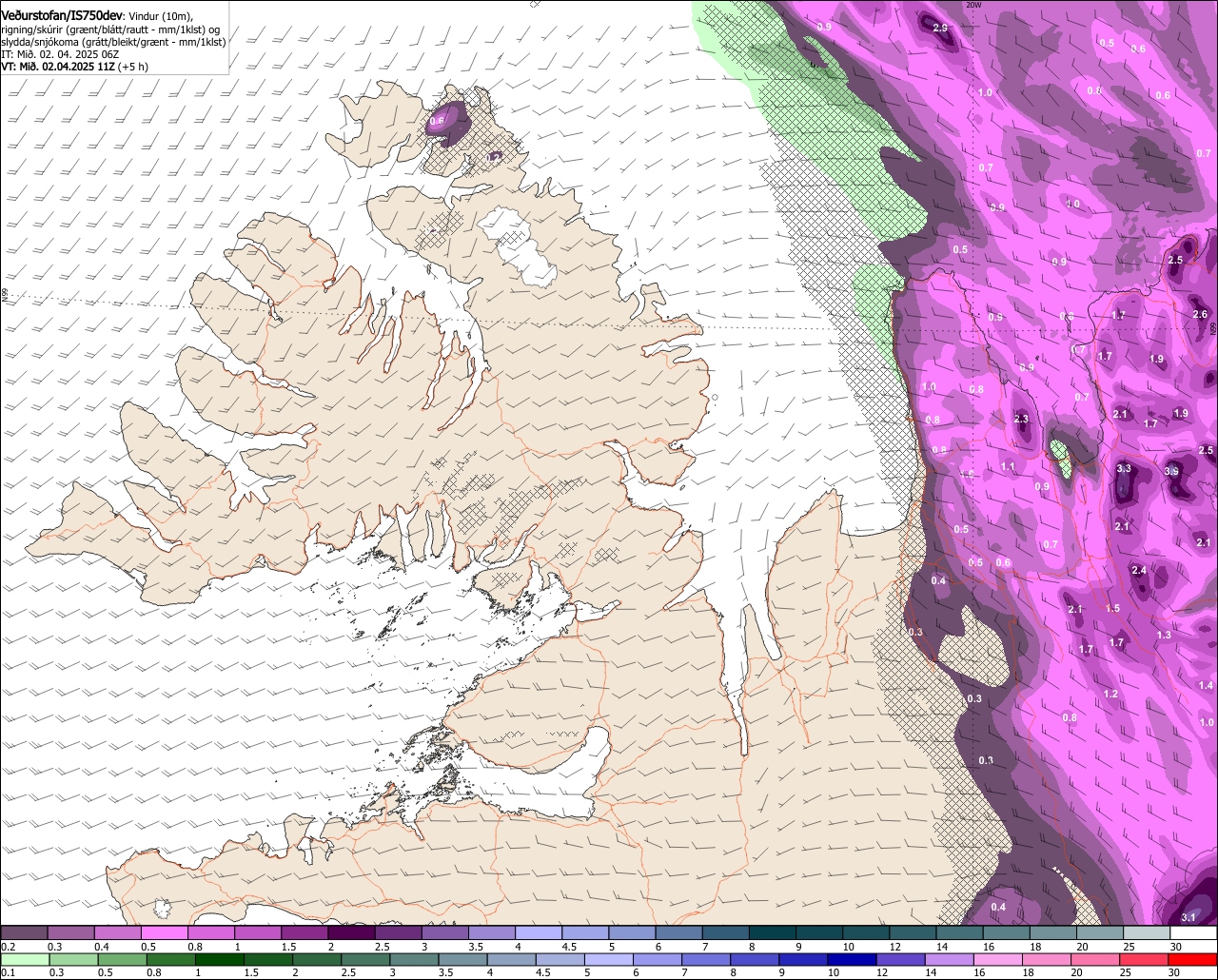1218x980 pixels.
Task: Click the rain legend swatch between 0.1 and 0.3
Action: (x=26, y=959)
